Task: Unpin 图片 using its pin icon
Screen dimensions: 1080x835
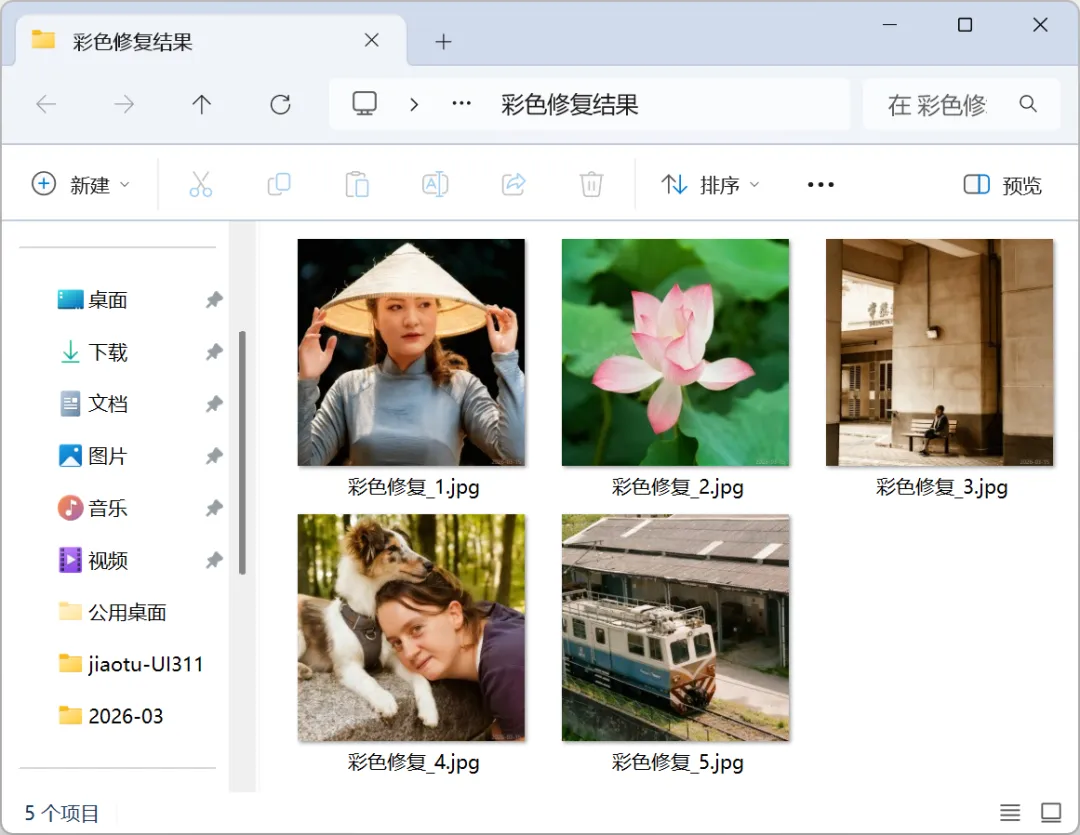Action: pos(214,456)
